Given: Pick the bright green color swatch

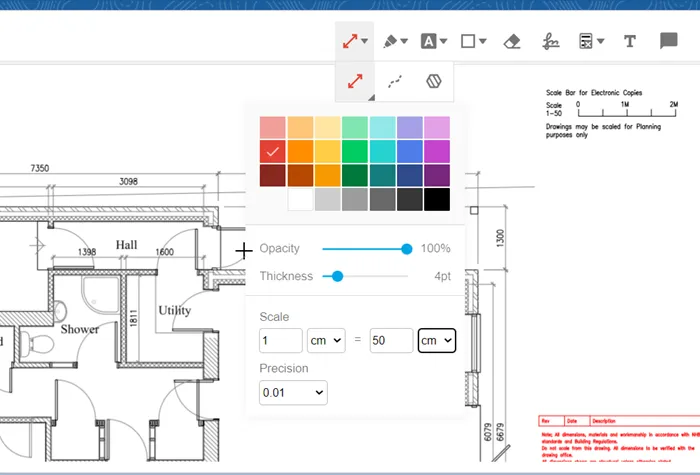Looking at the screenshot, I should tap(355, 151).
